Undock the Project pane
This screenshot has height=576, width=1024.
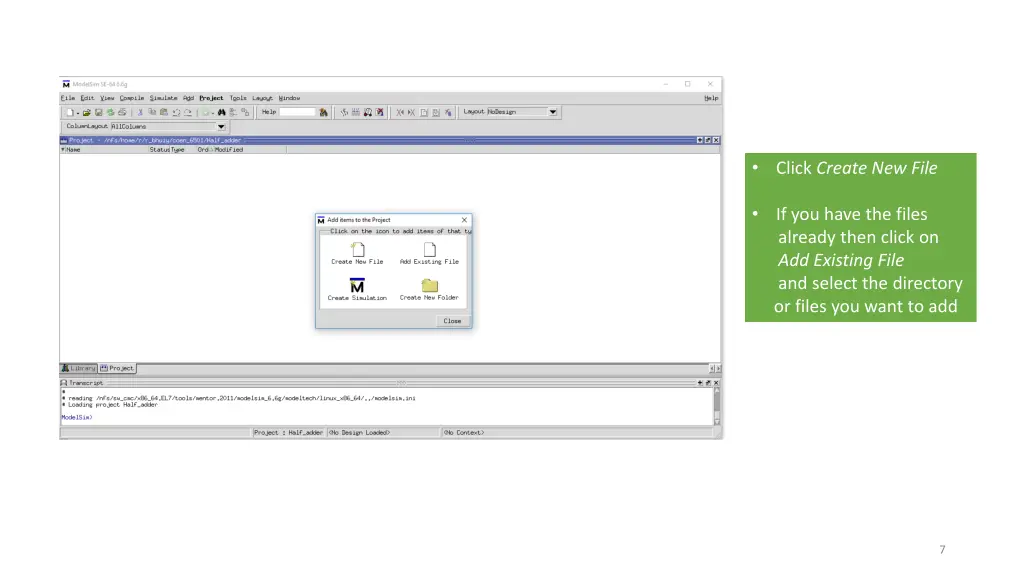tap(708, 140)
